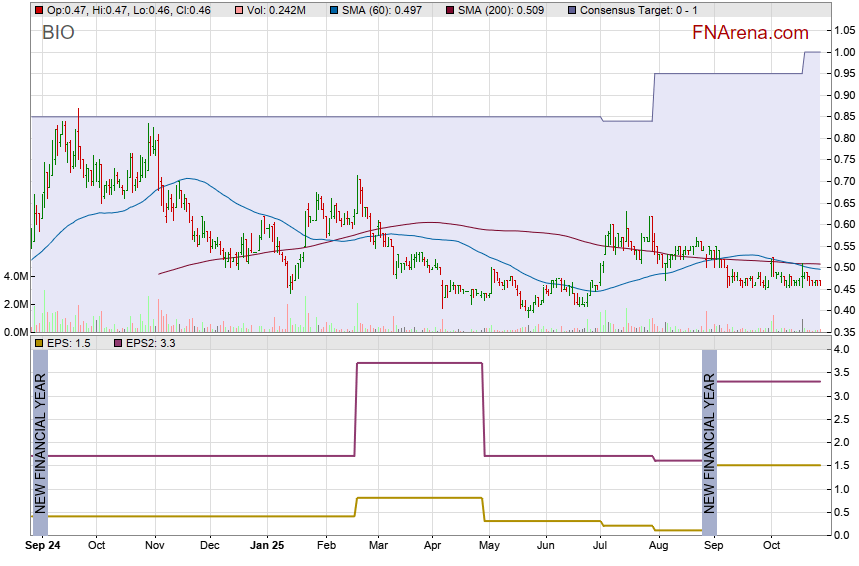The image size is (859, 566).
Task: Click the Aug label on the time axis
Action: (x=657, y=546)
